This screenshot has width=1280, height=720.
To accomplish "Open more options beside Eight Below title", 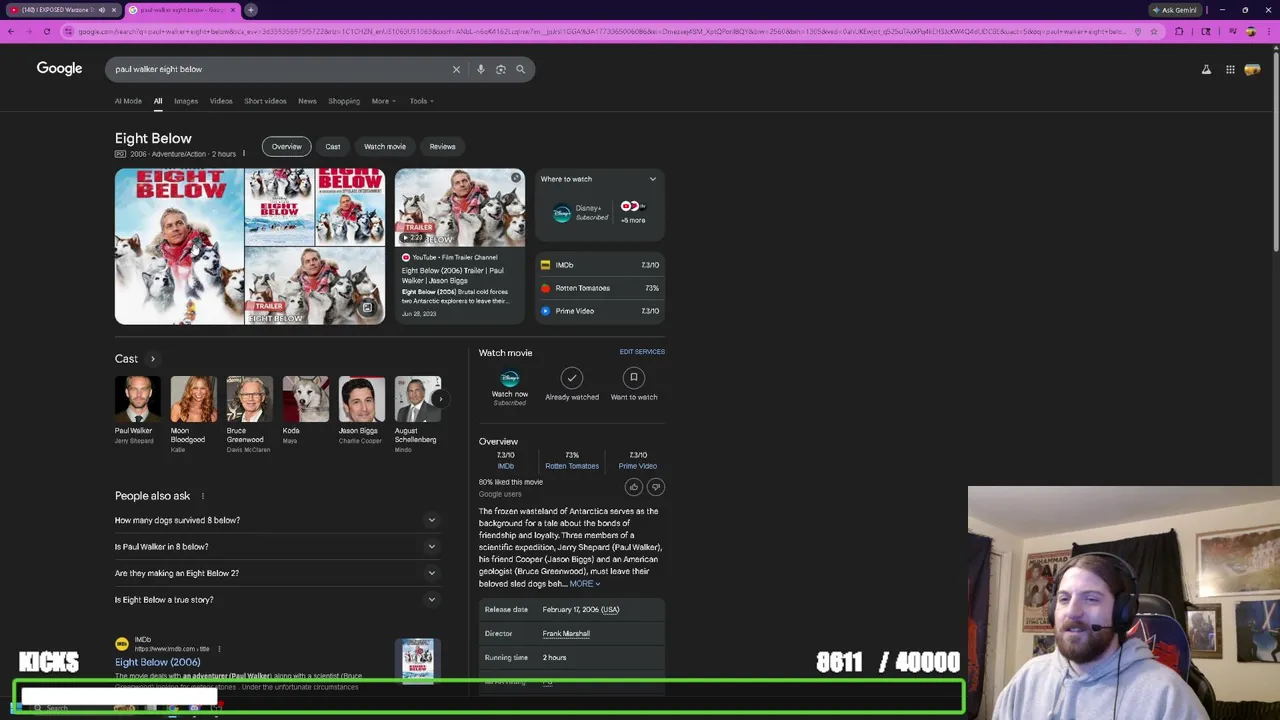I will coord(243,154).
